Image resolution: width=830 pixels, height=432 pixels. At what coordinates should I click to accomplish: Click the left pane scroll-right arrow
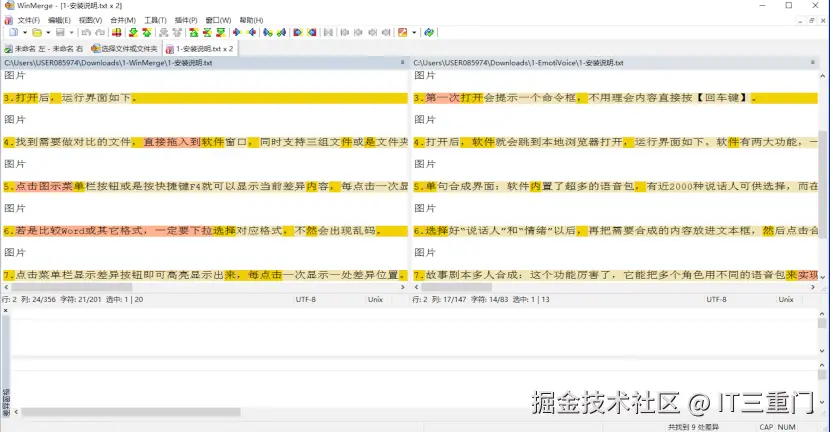(x=403, y=287)
